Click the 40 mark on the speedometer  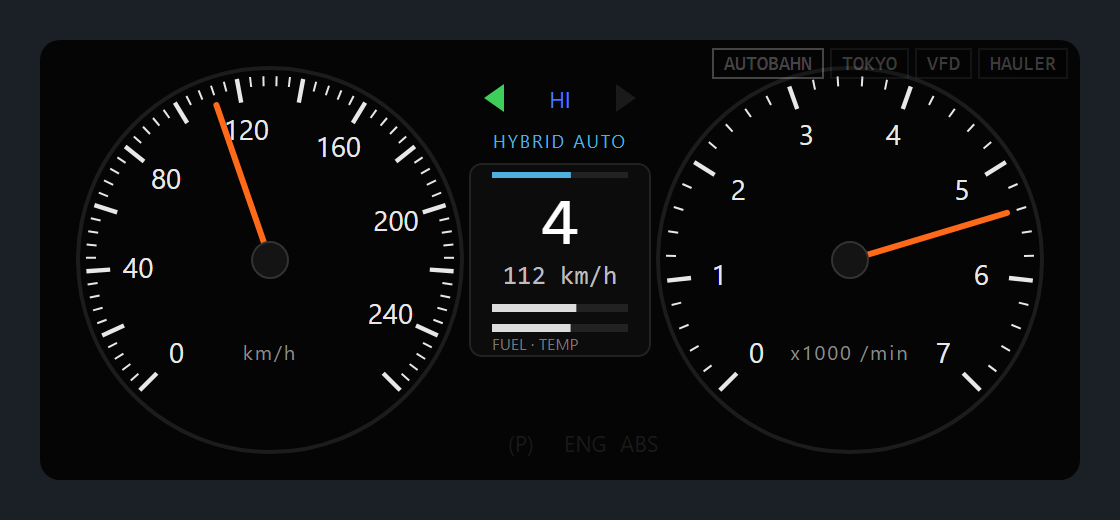(x=138, y=269)
